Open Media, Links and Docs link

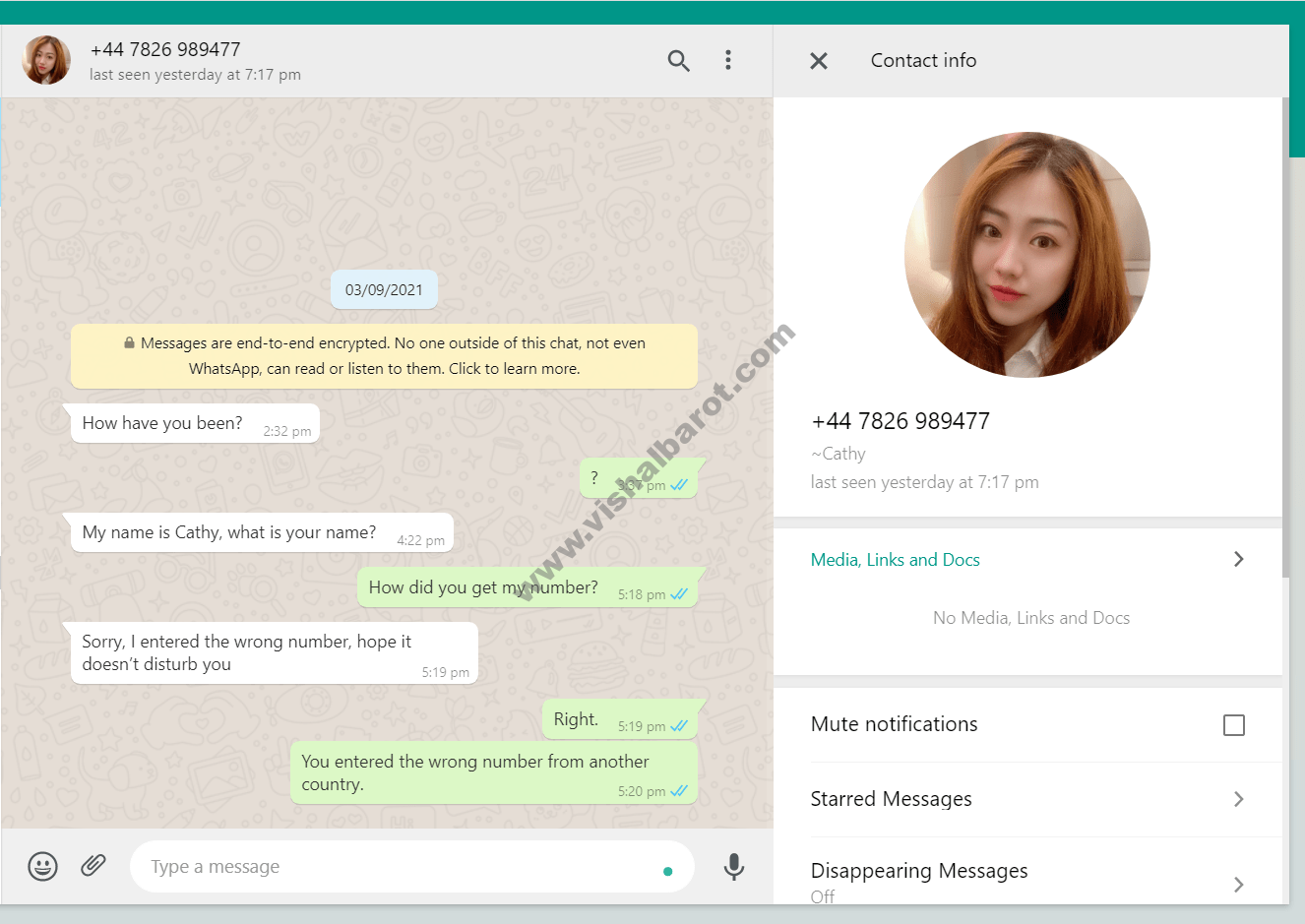tap(896, 560)
